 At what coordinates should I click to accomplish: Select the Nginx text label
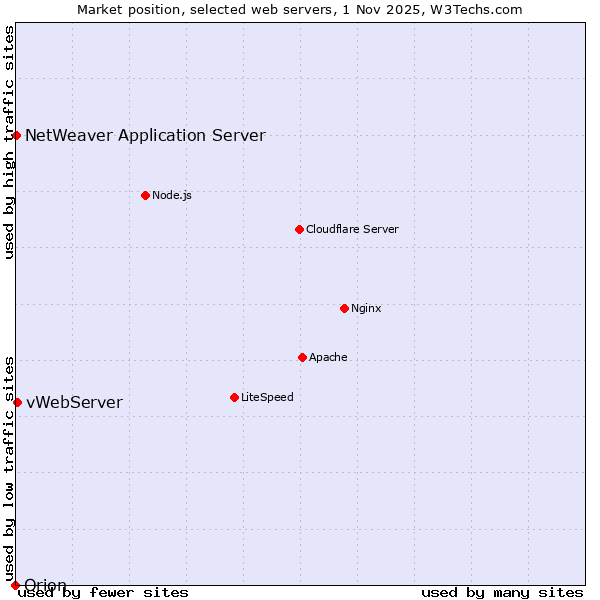366,308
